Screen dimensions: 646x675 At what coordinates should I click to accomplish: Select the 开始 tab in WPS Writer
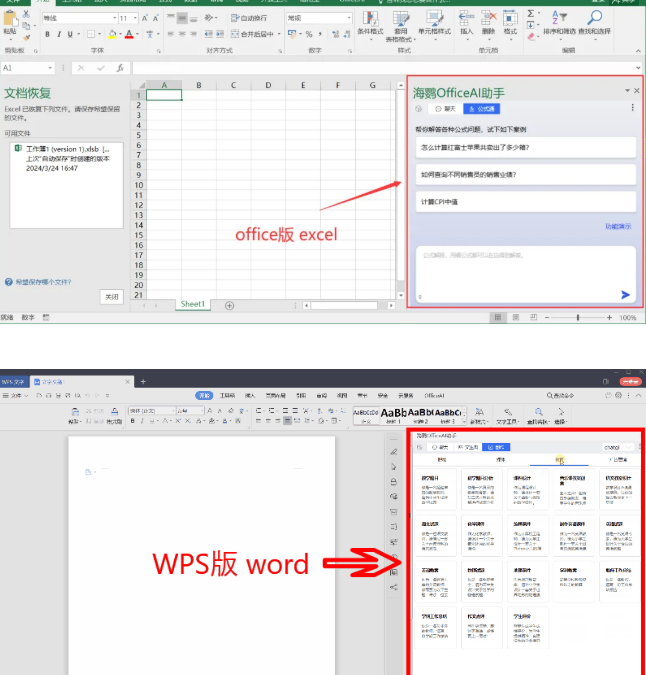click(x=204, y=395)
